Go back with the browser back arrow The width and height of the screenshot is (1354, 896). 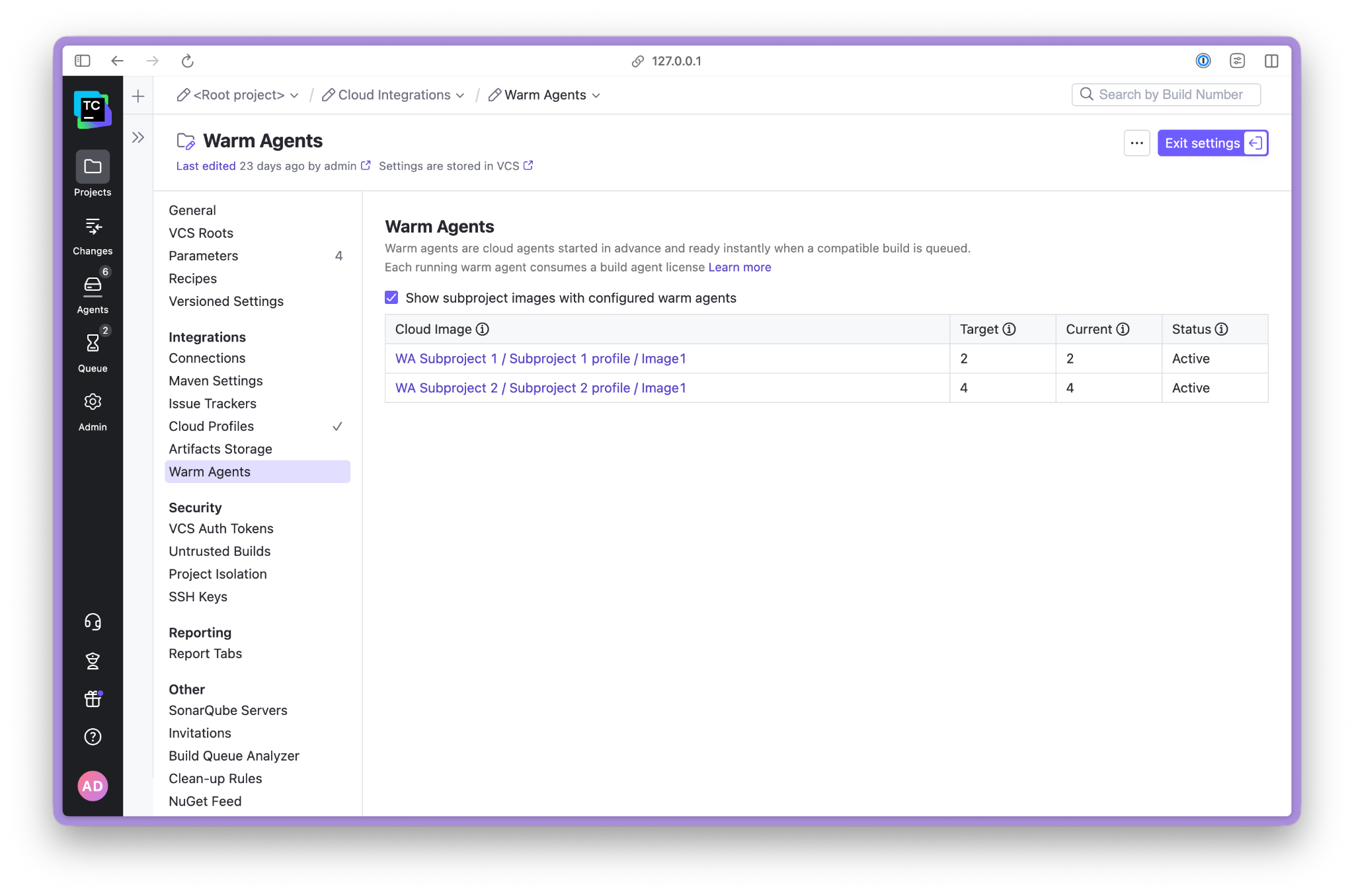tap(118, 61)
